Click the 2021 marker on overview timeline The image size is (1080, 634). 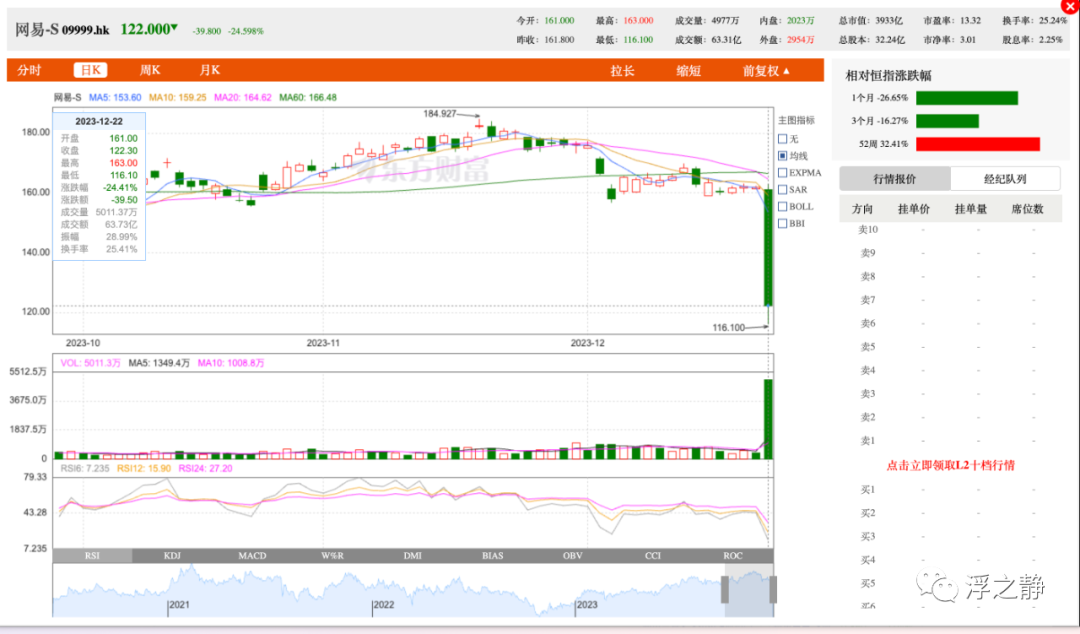pyautogui.click(x=179, y=605)
